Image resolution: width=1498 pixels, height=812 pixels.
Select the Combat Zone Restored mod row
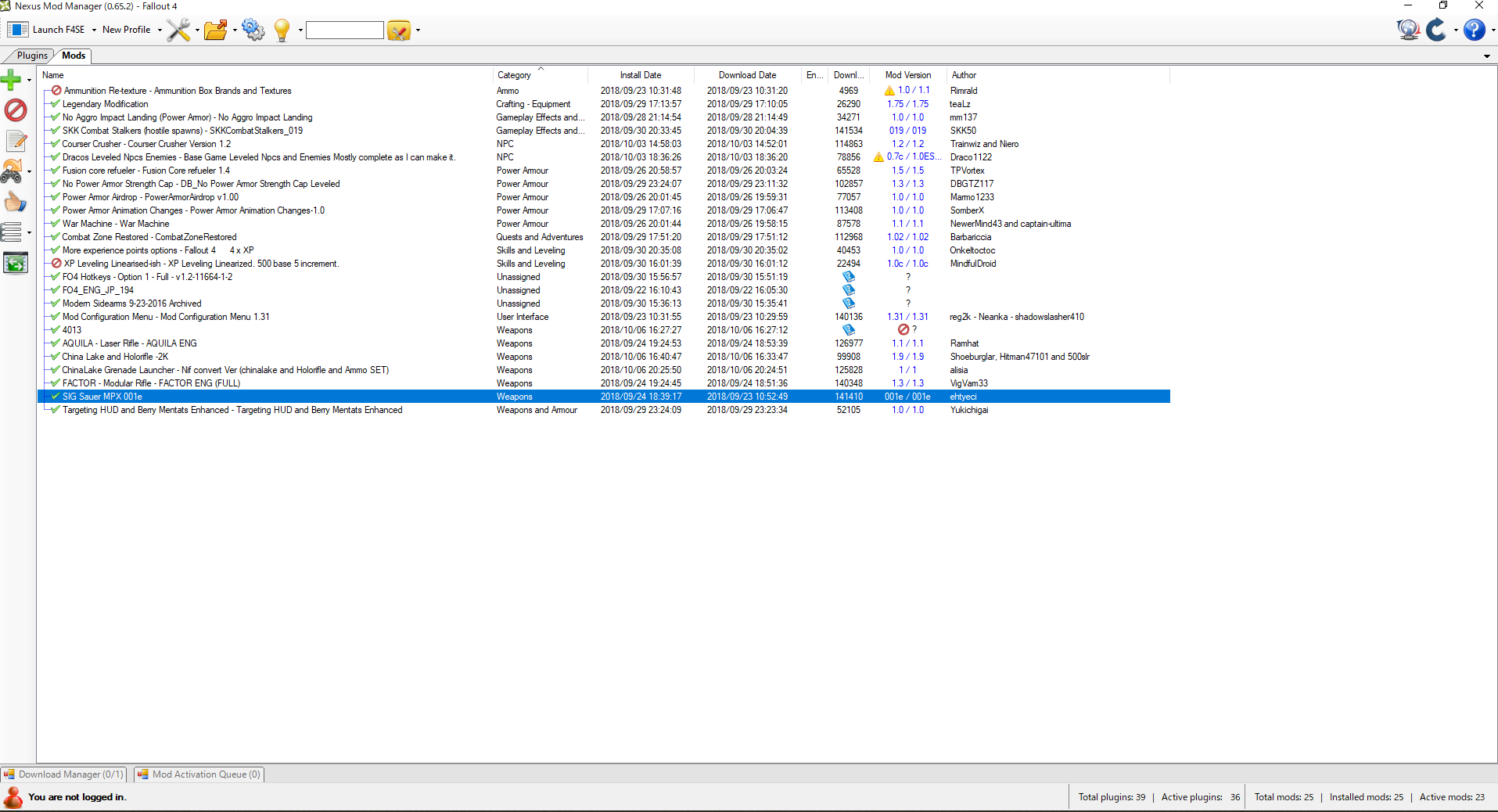pyautogui.click(x=604, y=237)
